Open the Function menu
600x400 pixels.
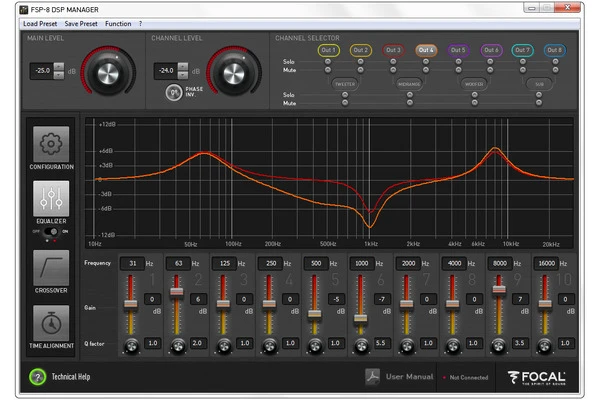pos(118,24)
